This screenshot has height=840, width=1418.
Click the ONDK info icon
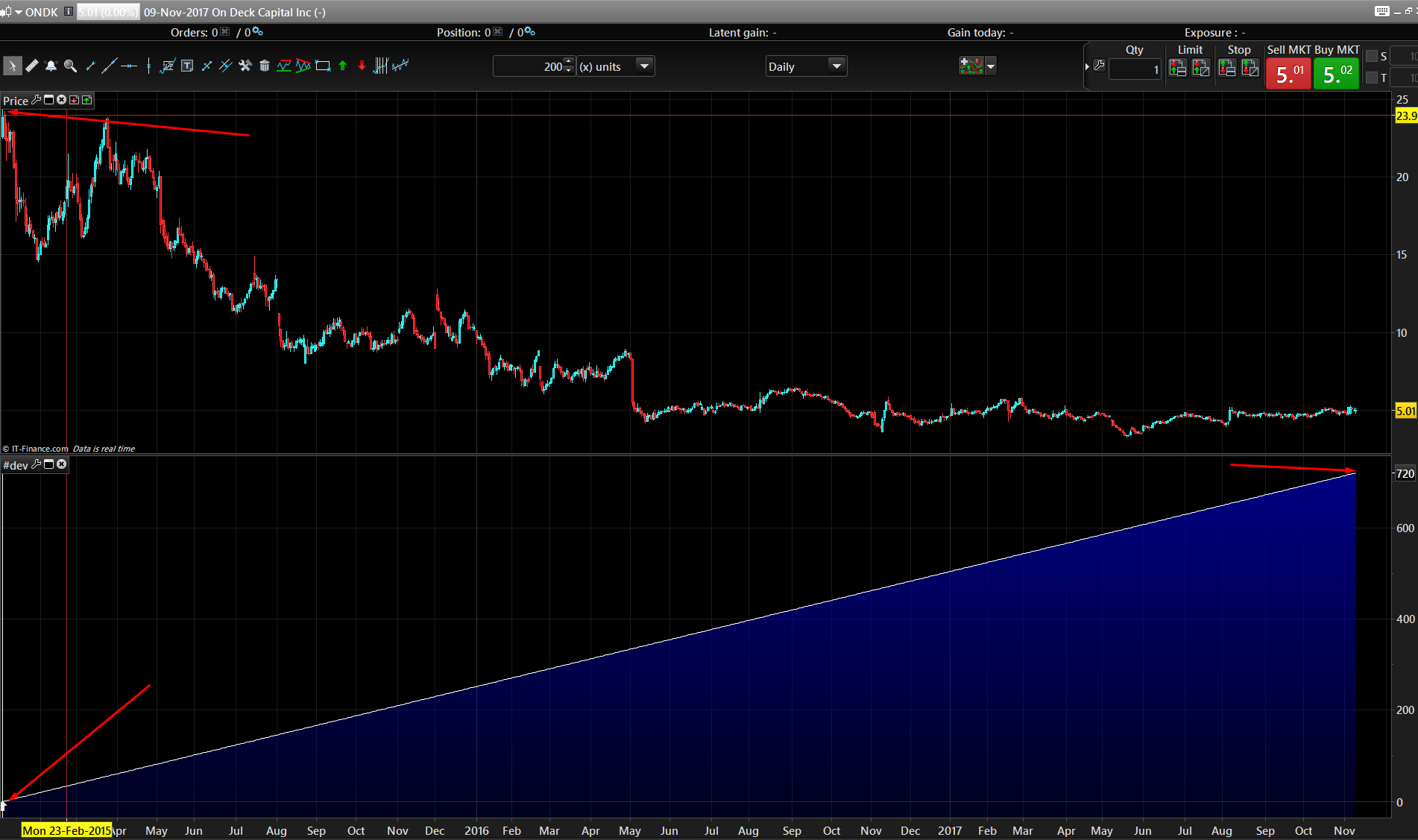coord(69,12)
